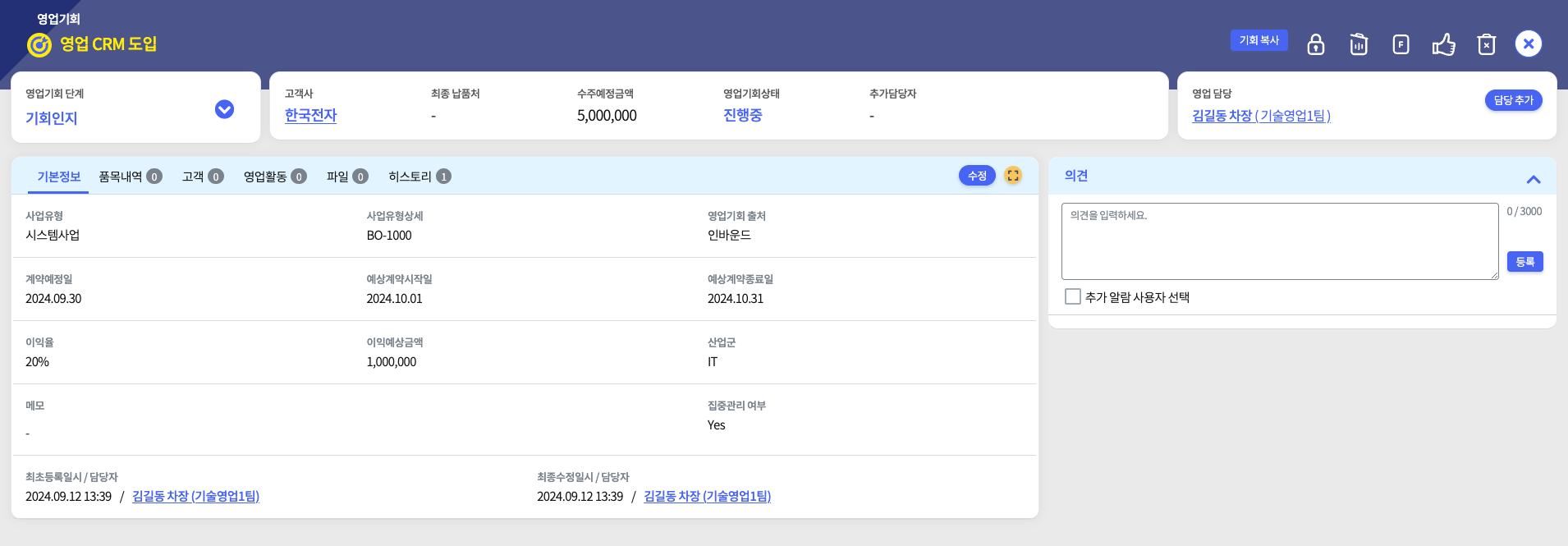Click the yellow fullscreen expand icon
1568x546 pixels.
click(x=1013, y=176)
